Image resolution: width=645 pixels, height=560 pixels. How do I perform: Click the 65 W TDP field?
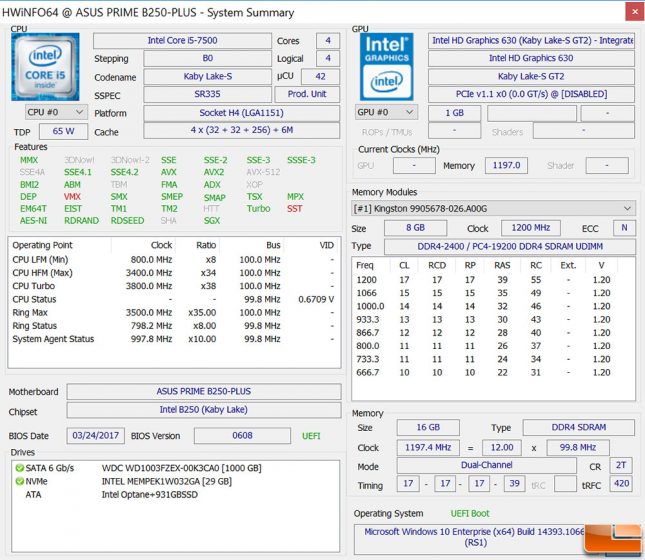63,132
